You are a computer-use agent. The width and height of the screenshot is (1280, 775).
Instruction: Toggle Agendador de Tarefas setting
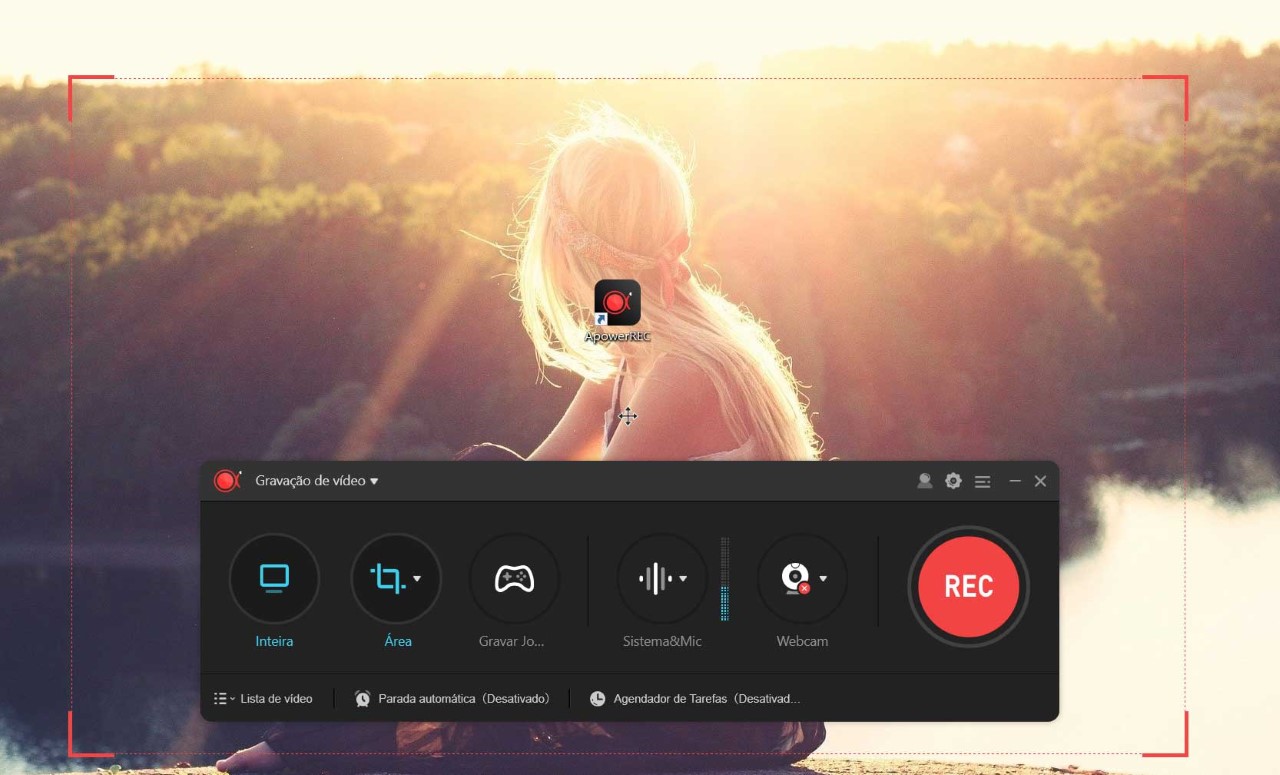696,699
